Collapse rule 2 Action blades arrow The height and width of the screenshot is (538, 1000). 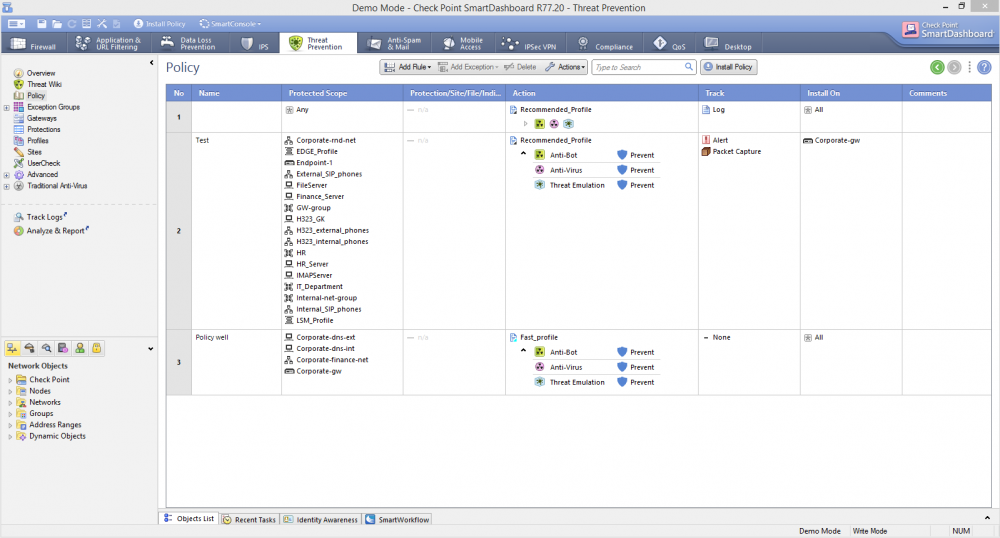coord(524,154)
